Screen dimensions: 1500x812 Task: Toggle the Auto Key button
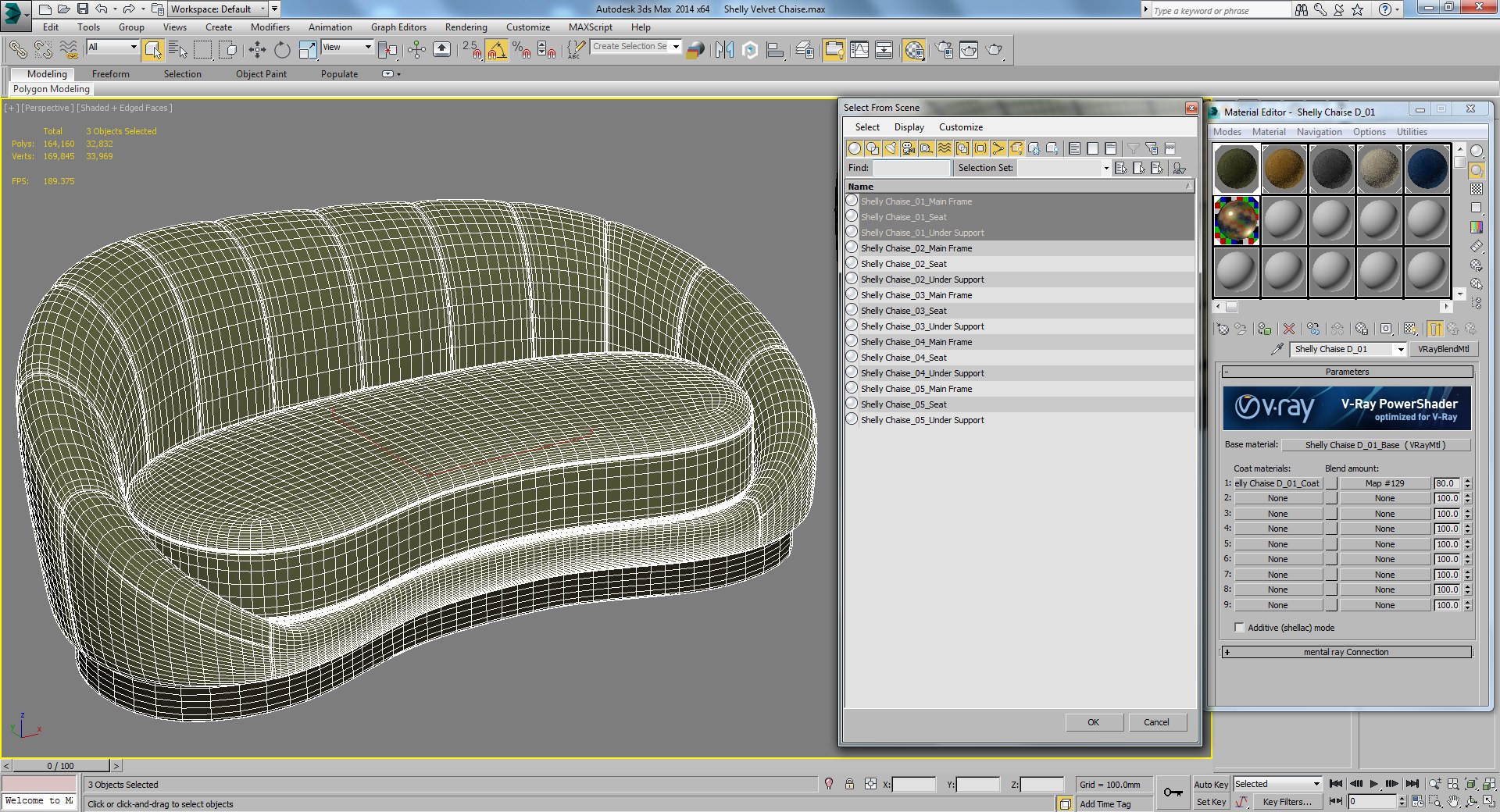(1211, 785)
